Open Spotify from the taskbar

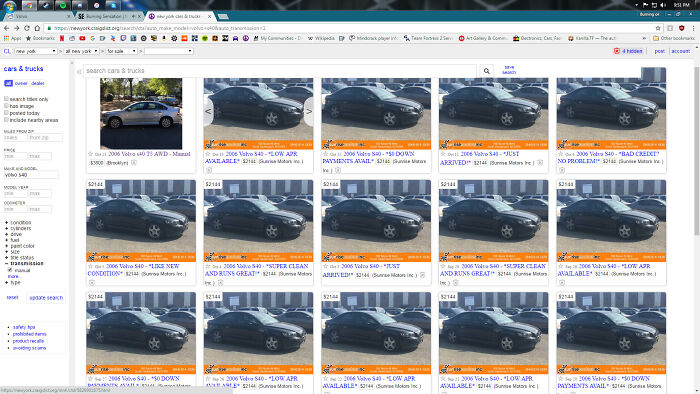click(x=62, y=5)
